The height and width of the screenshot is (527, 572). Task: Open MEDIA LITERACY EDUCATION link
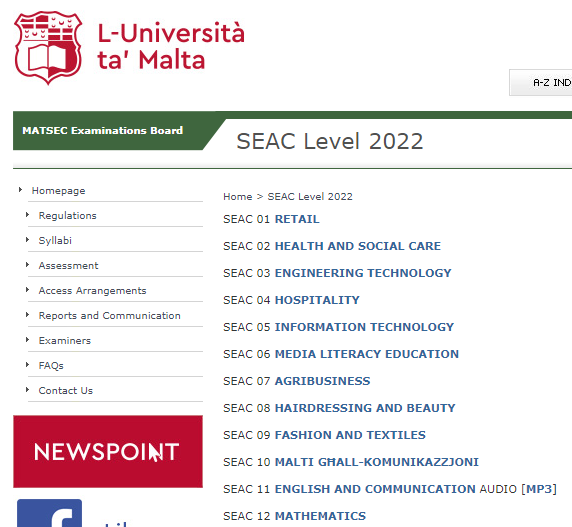coord(367,354)
